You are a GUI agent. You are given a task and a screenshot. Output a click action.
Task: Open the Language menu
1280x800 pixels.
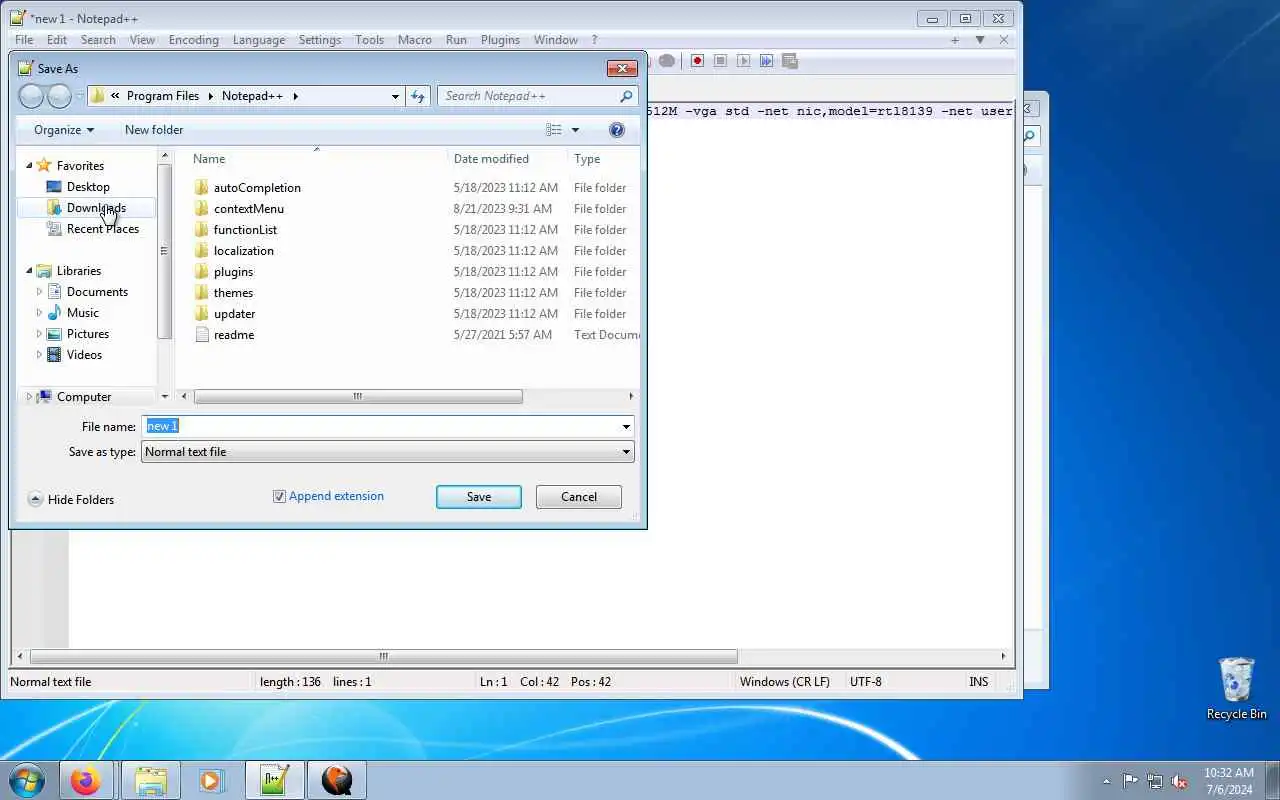[x=259, y=40]
